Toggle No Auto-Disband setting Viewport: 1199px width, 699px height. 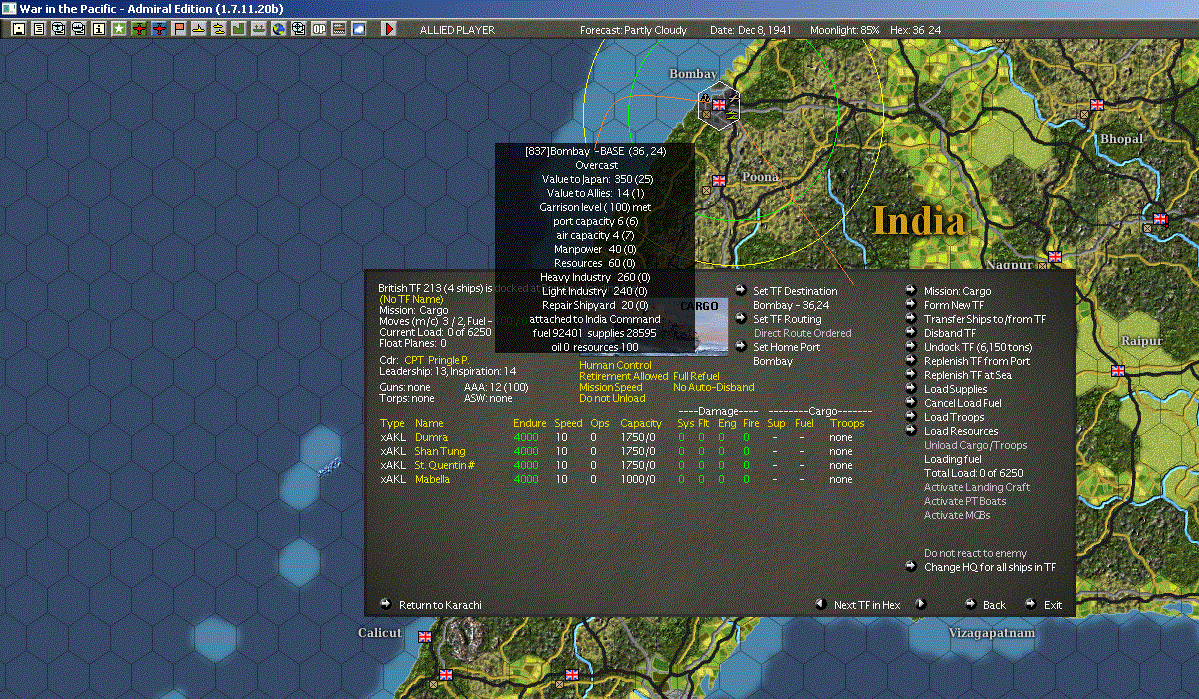(x=713, y=387)
